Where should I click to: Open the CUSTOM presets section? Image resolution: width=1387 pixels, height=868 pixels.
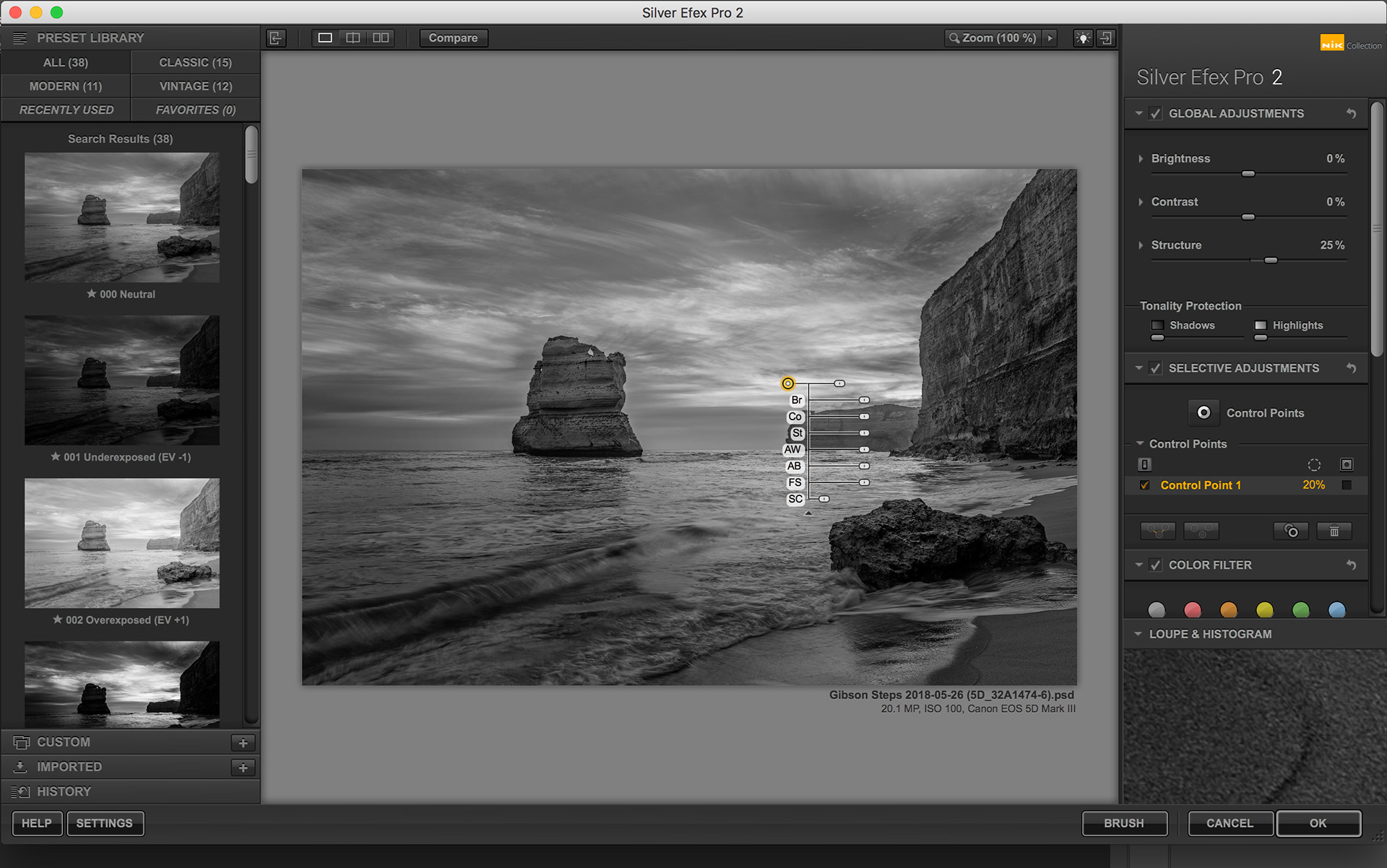(64, 742)
